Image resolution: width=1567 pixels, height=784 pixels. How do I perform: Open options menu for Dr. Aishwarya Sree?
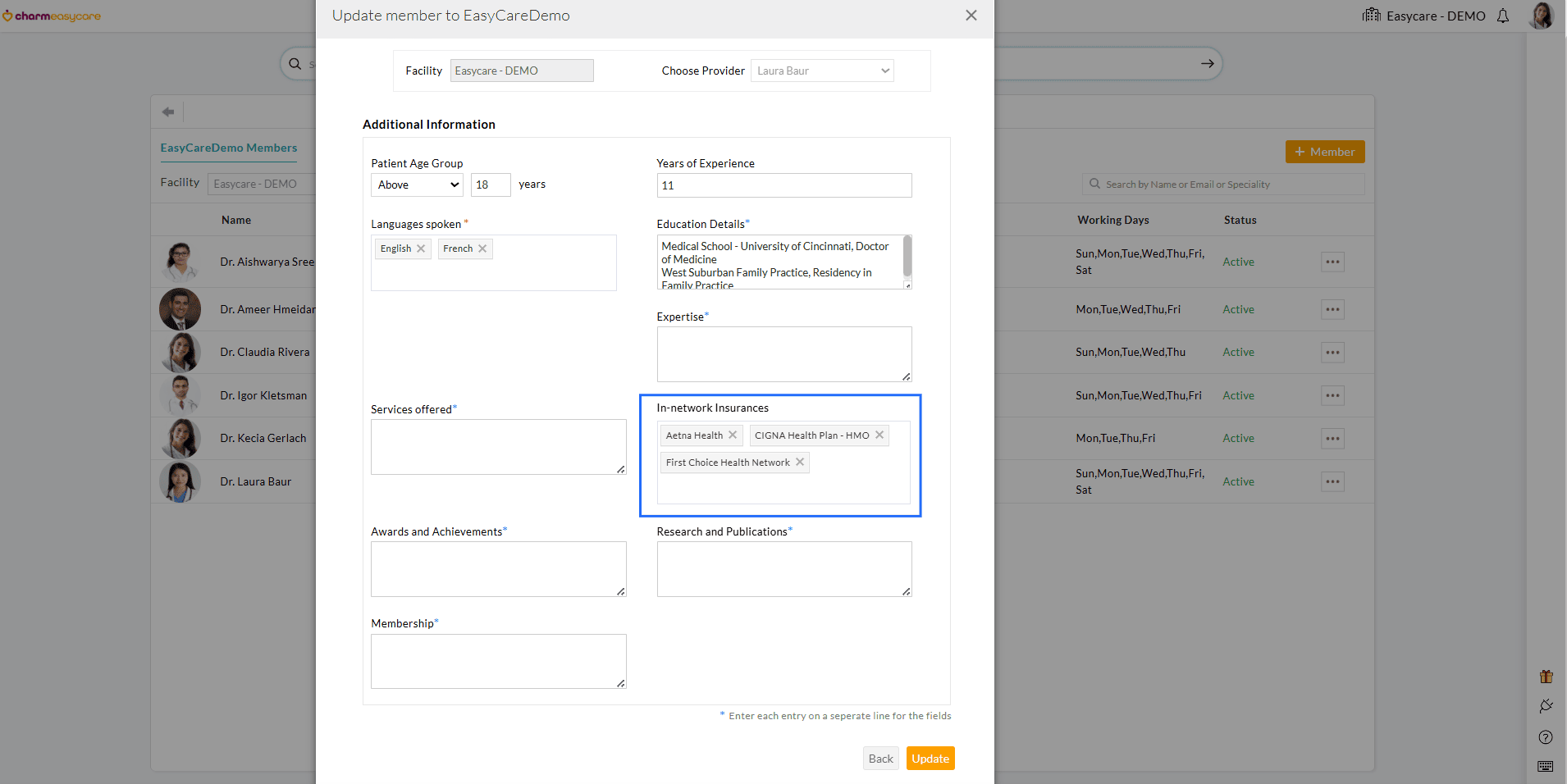pos(1332,262)
